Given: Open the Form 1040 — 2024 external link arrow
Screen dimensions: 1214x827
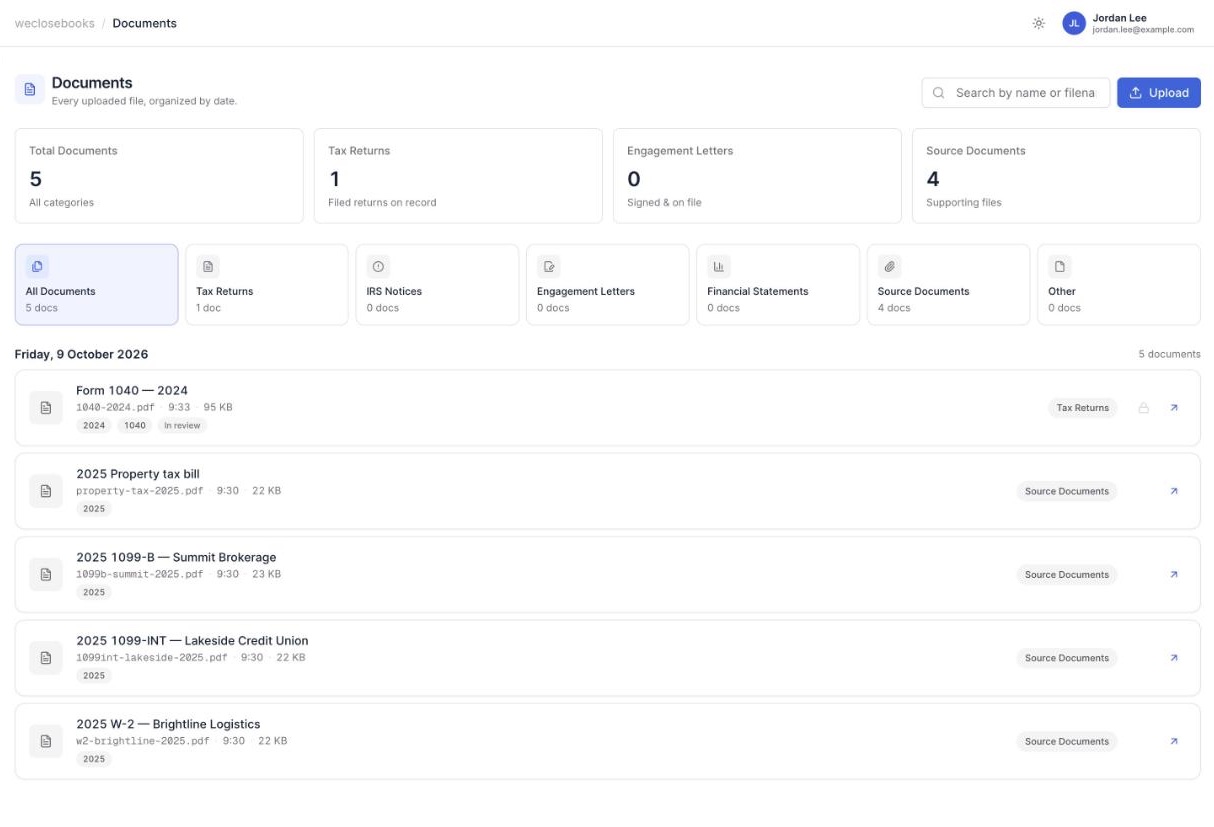Looking at the screenshot, I should point(1174,408).
